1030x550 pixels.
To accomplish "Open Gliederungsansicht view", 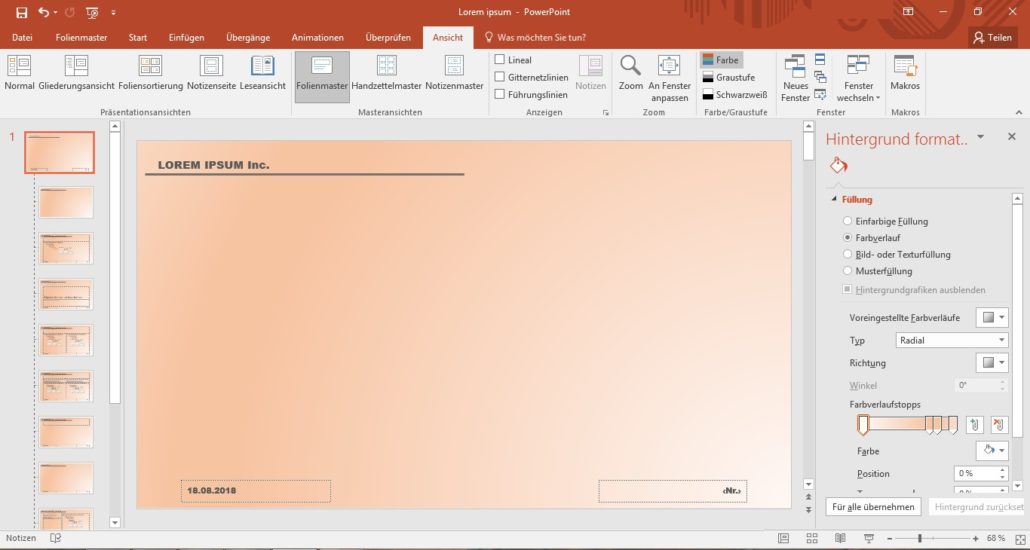I will [x=76, y=73].
